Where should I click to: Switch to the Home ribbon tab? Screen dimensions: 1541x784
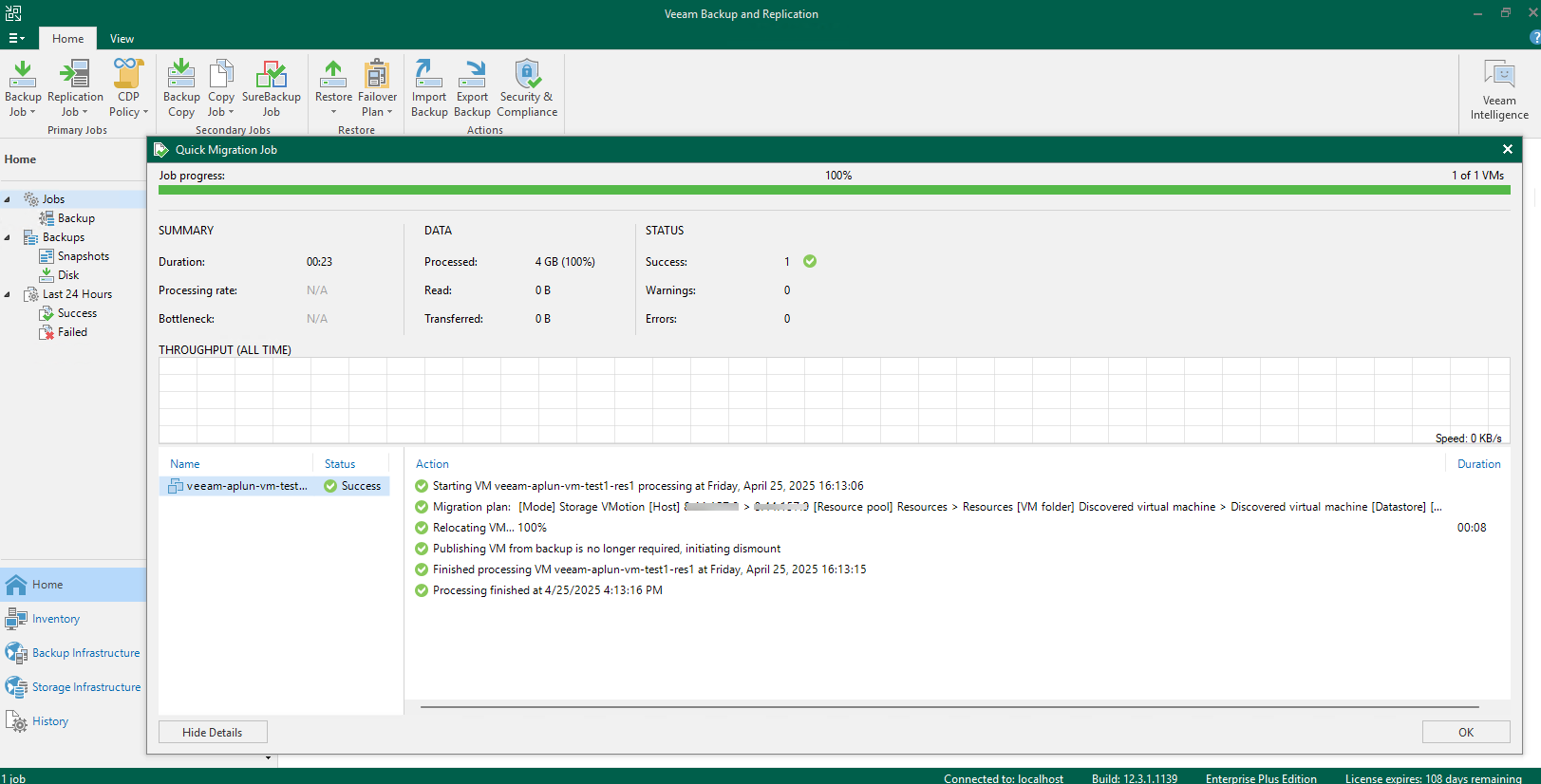pyautogui.click(x=67, y=39)
